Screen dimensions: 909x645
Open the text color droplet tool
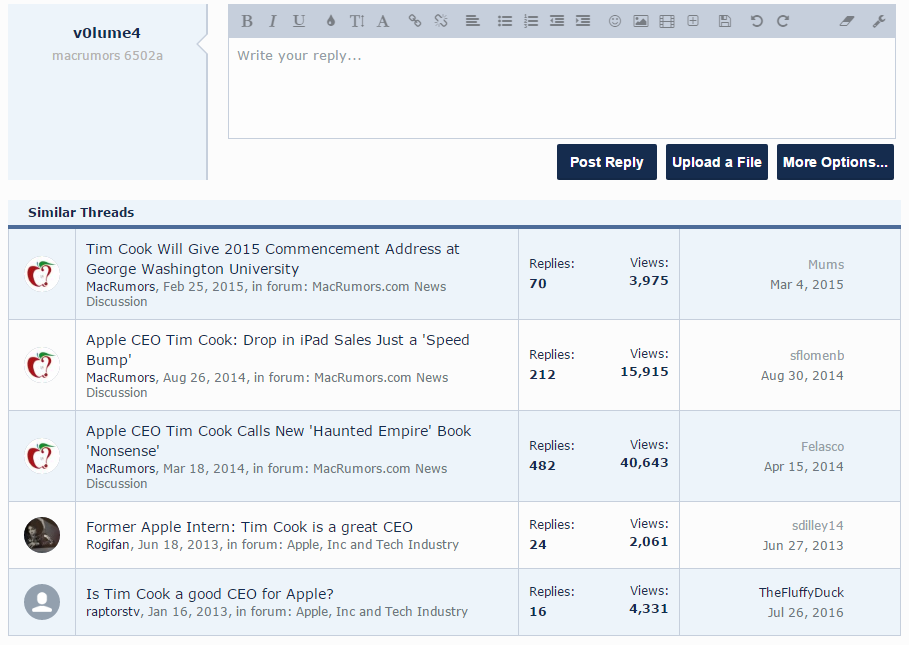pyautogui.click(x=330, y=21)
